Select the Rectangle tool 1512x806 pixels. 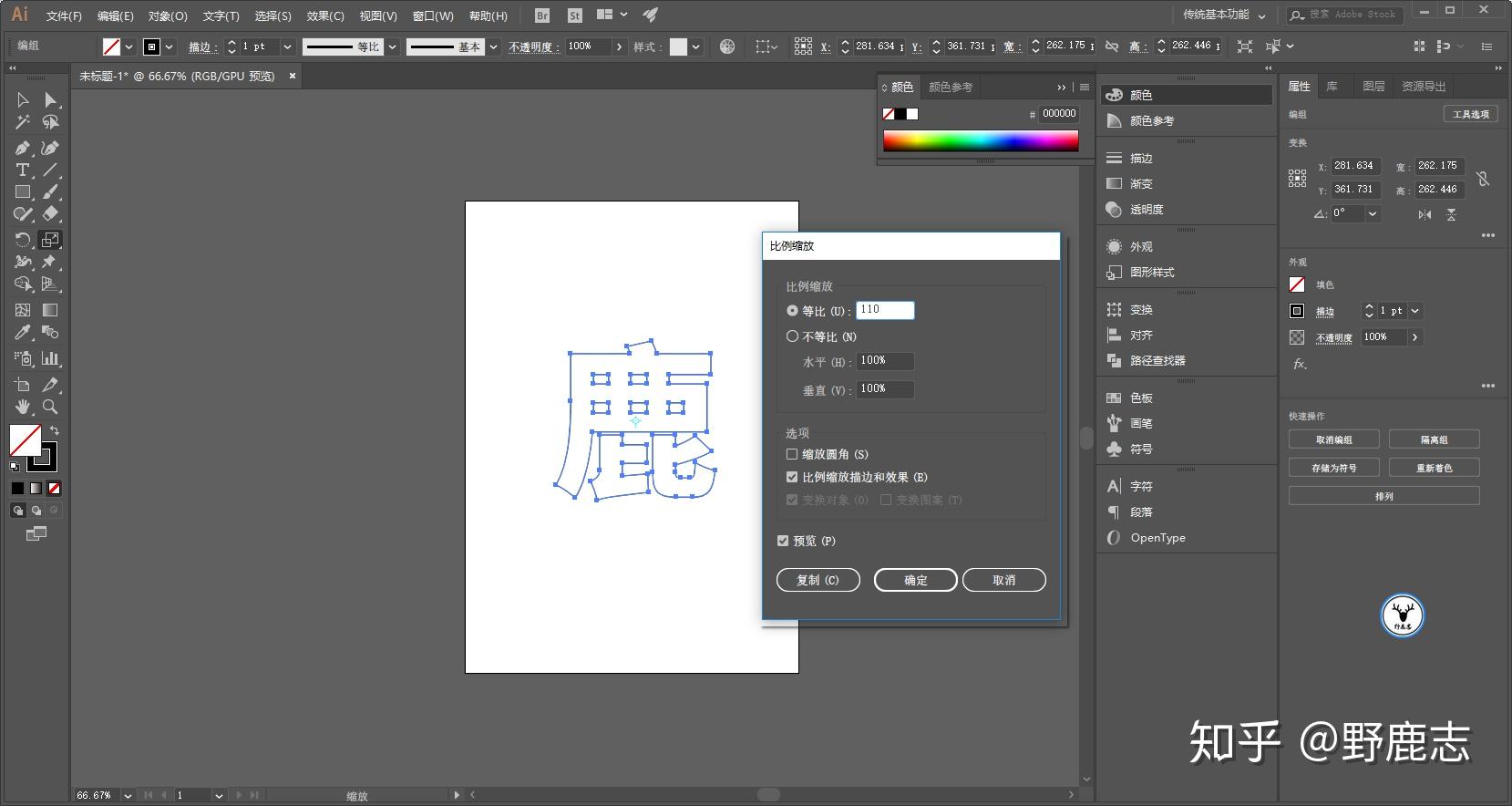(23, 192)
